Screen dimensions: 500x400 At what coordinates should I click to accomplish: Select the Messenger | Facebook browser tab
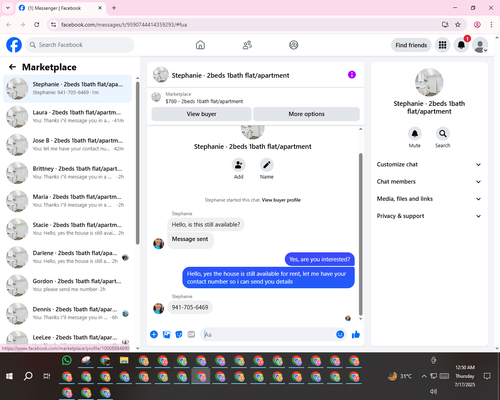coord(61,8)
